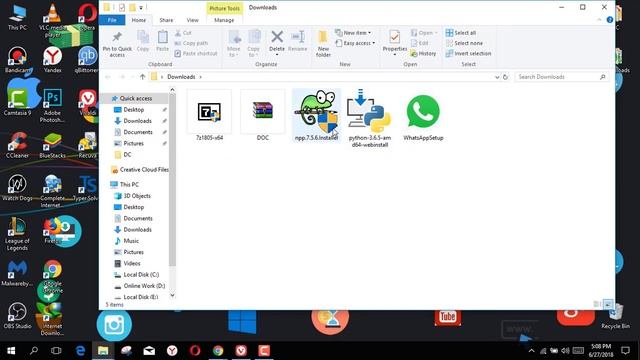Open file Properties from the ribbon
This screenshot has height=360, width=640.
395,42
